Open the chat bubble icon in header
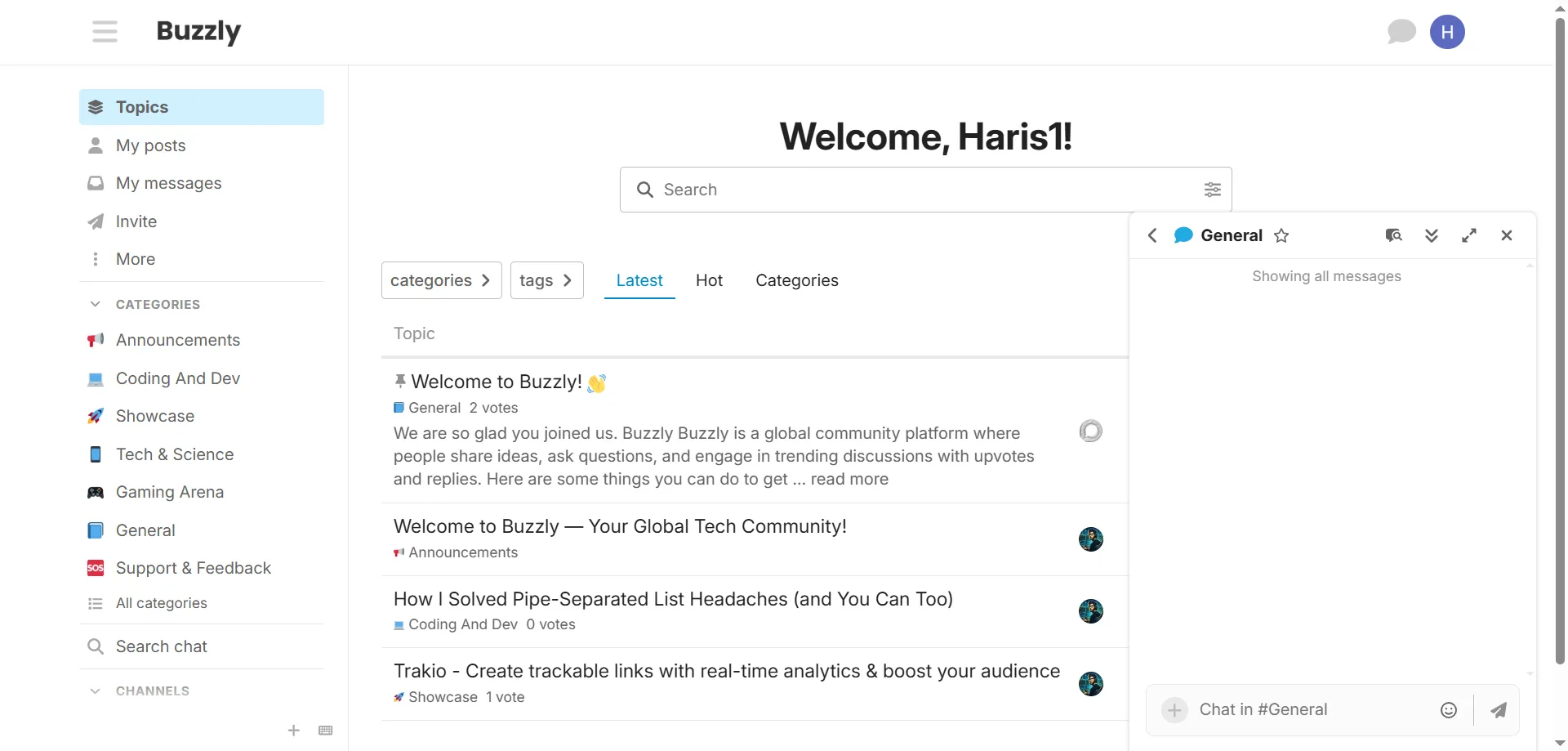This screenshot has width=1568, height=751. (x=1401, y=32)
